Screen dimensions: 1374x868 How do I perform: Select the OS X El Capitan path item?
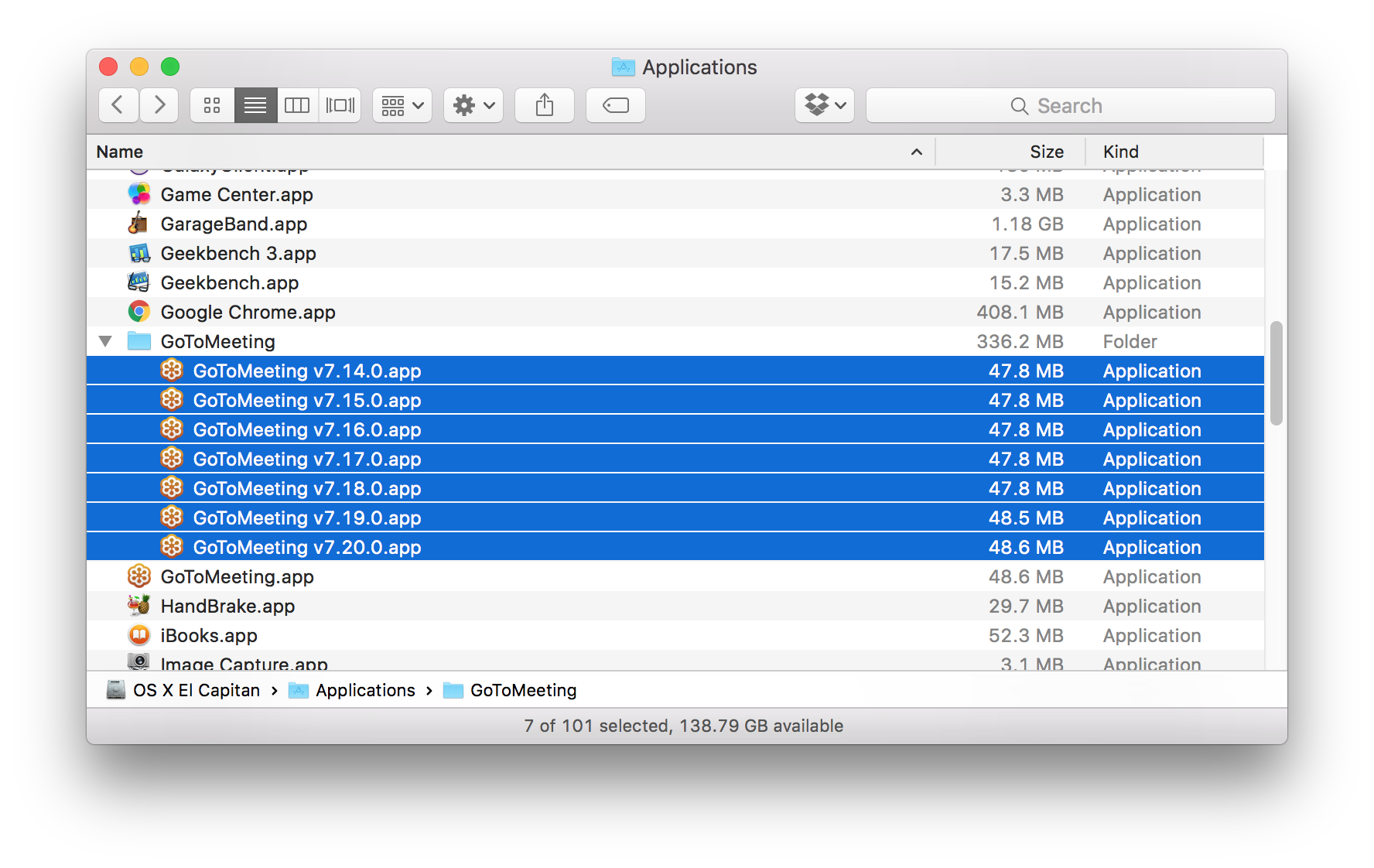(183, 690)
